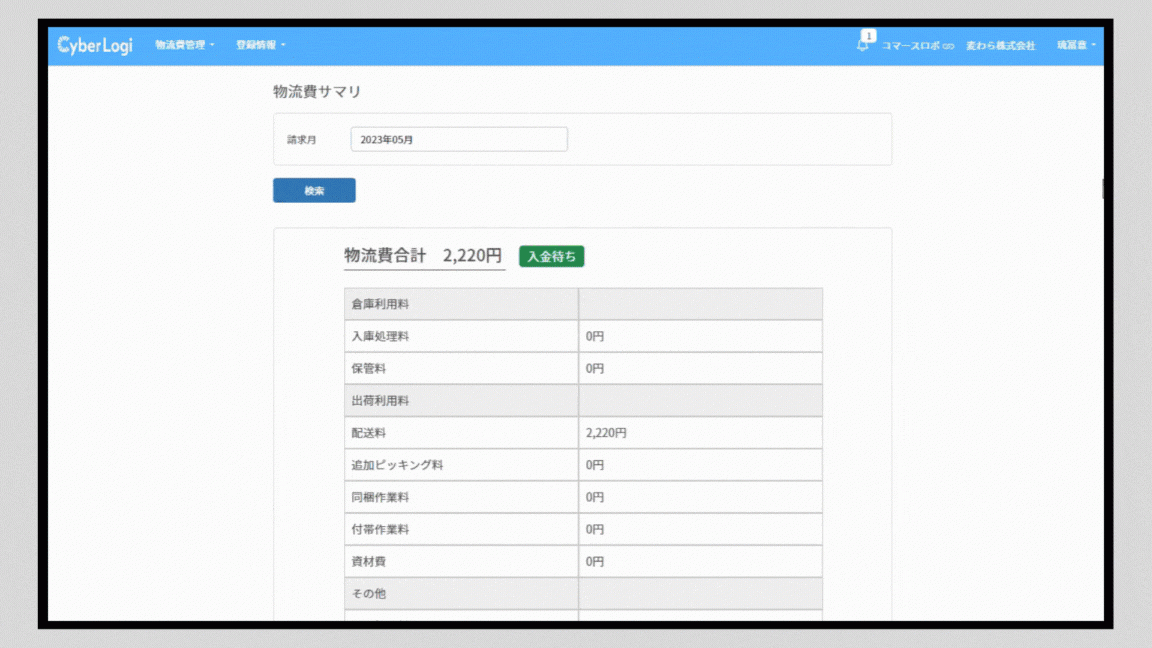Expand the 登録情報 dropdown menu
This screenshot has height=648, width=1152.
click(x=260, y=45)
